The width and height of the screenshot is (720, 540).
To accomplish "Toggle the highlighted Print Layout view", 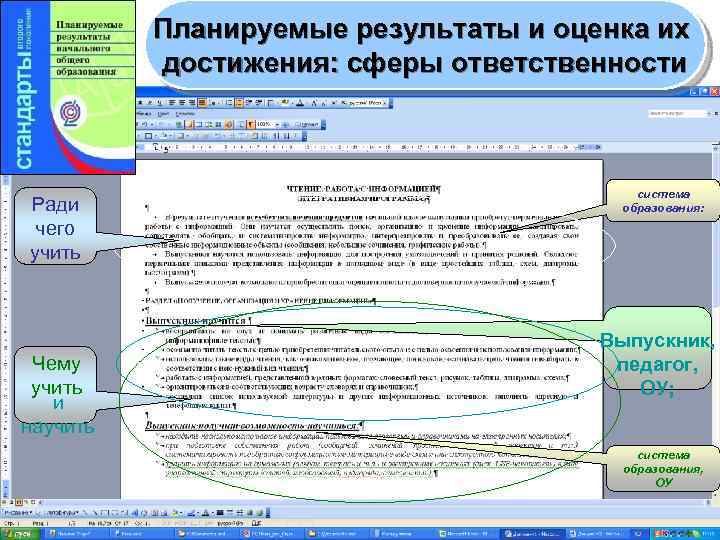I will [x=18, y=502].
